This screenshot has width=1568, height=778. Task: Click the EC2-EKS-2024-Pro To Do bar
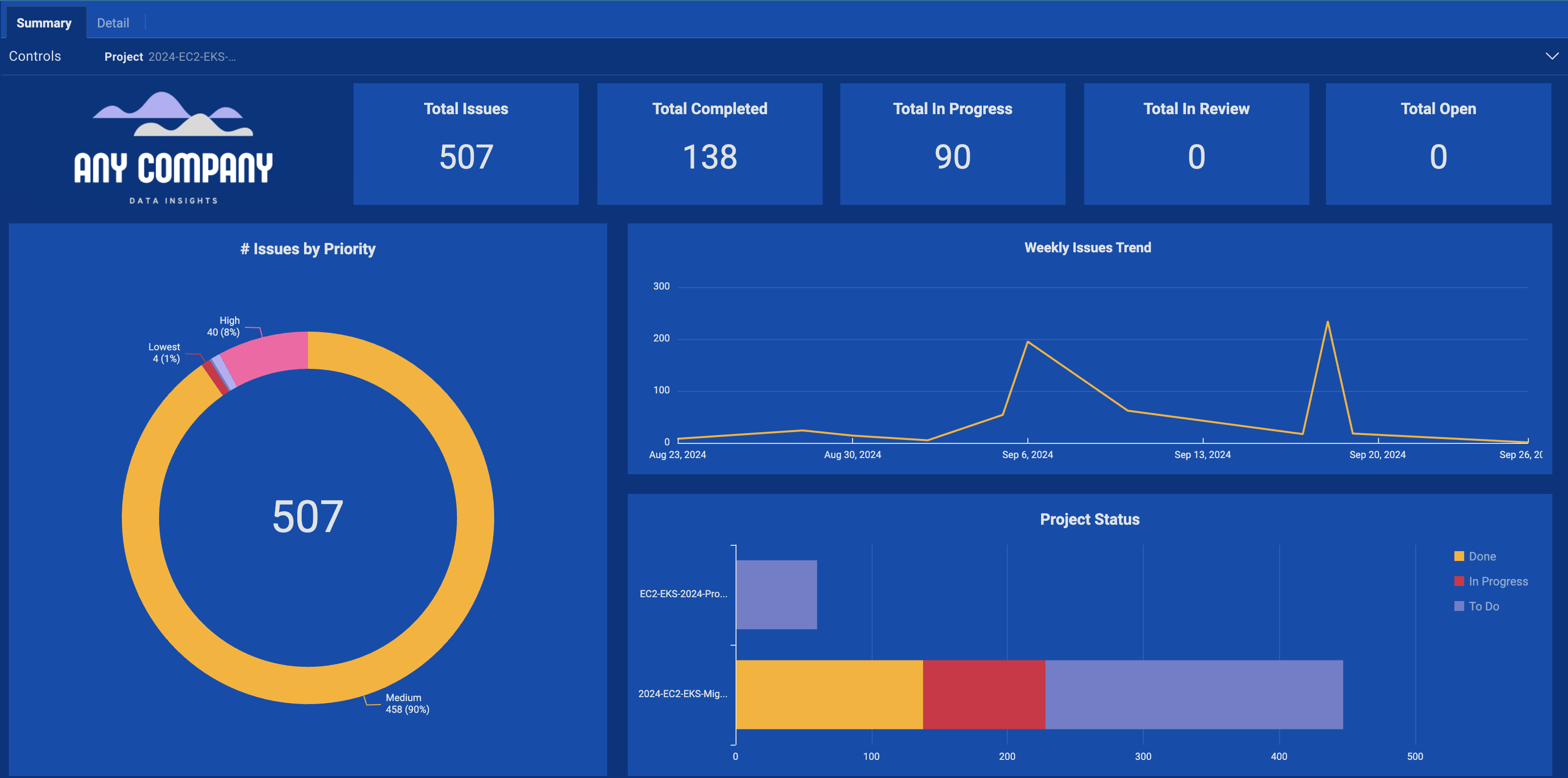pyautogui.click(x=776, y=595)
